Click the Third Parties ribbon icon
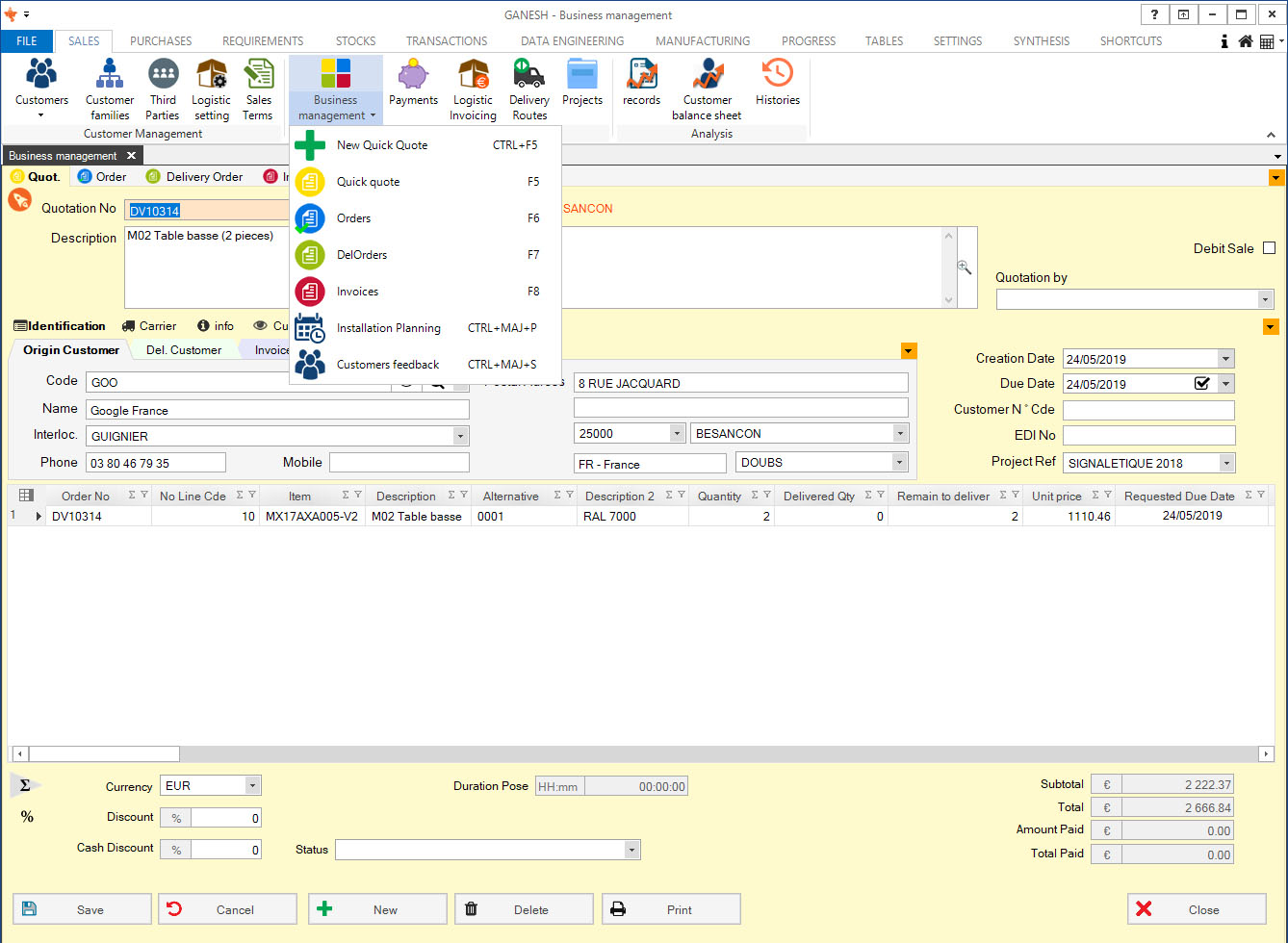Image resolution: width=1288 pixels, height=943 pixels. tap(163, 89)
